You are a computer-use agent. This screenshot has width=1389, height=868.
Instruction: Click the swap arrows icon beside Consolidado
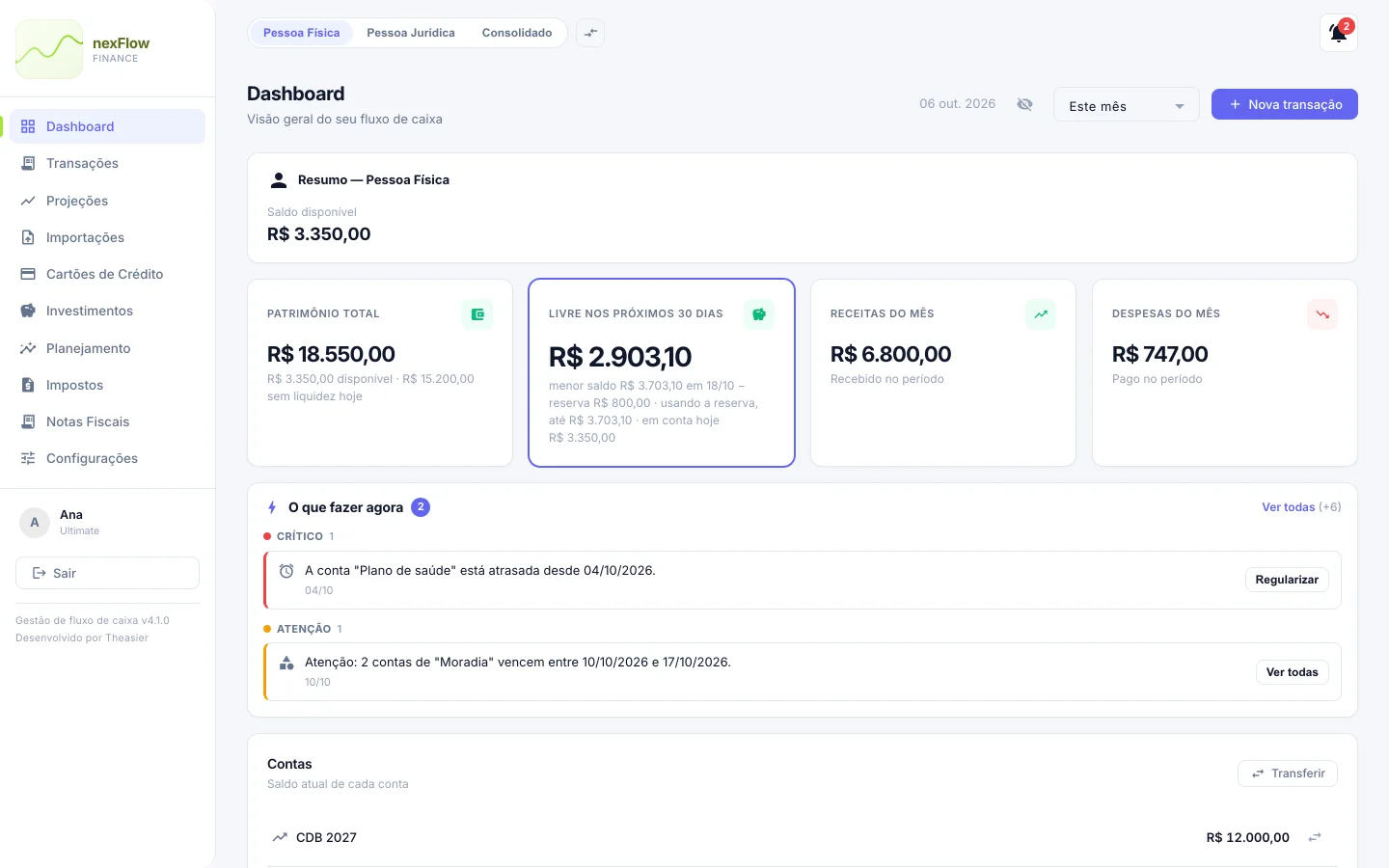pyautogui.click(x=590, y=33)
